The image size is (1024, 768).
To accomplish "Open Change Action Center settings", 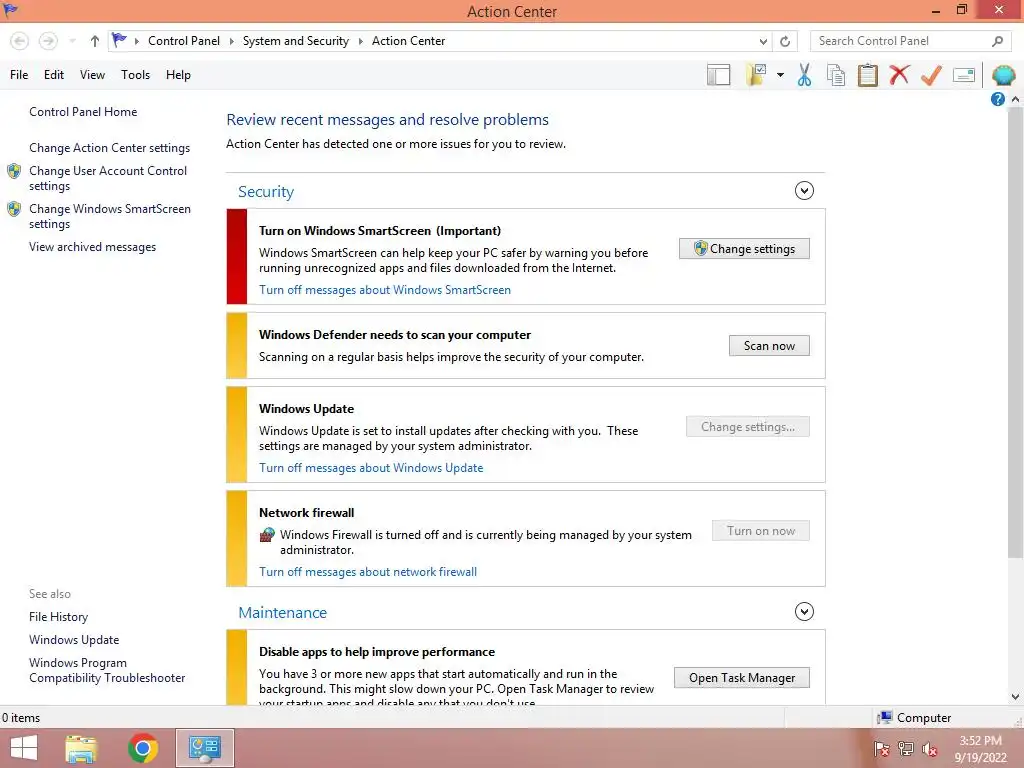I will point(109,148).
